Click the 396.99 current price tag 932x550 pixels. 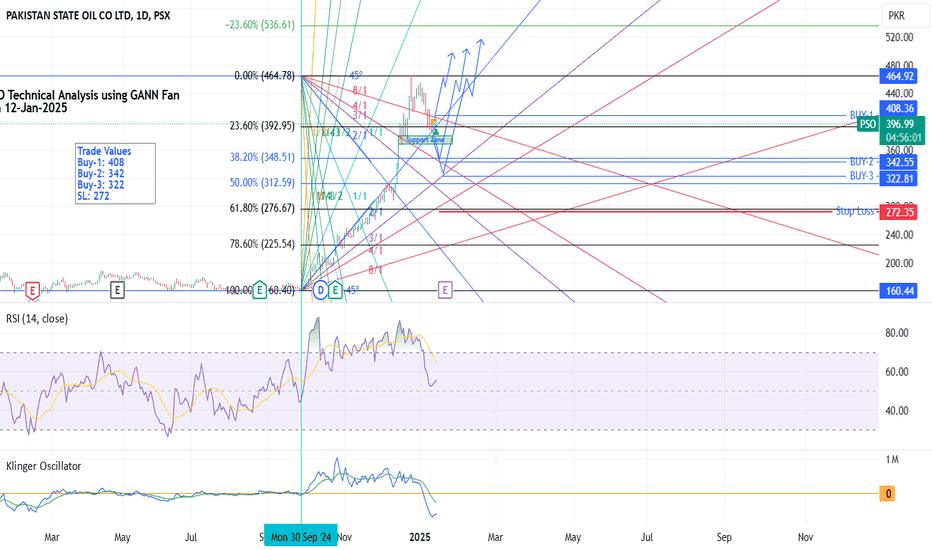[901, 124]
